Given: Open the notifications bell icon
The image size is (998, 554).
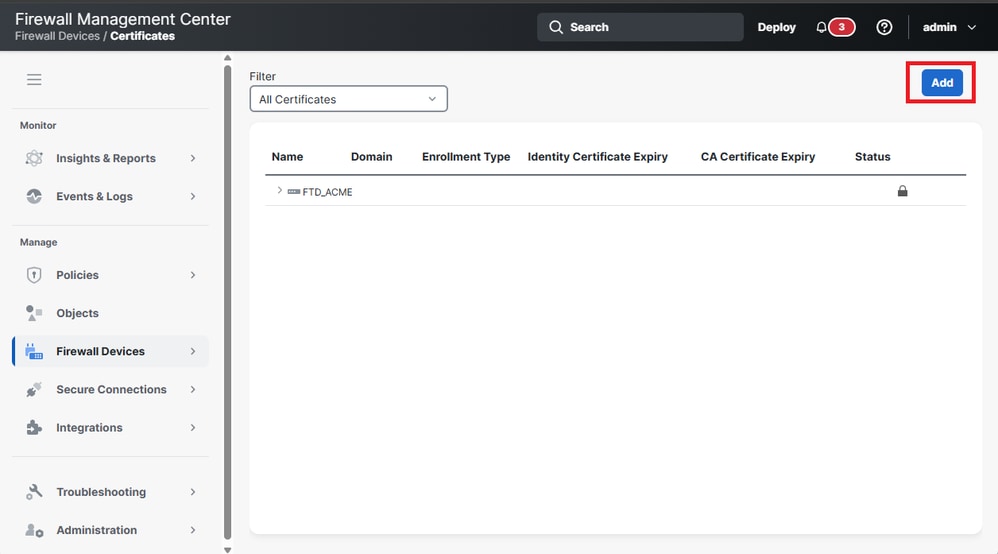Looking at the screenshot, I should 821,27.
